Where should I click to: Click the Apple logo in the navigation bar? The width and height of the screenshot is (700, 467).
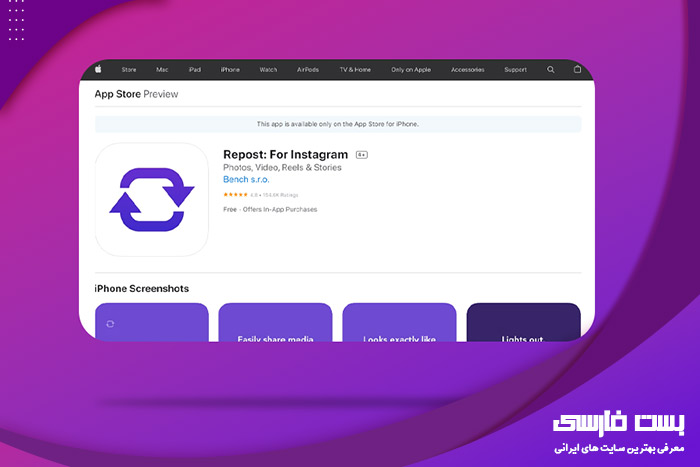pyautogui.click(x=98, y=70)
